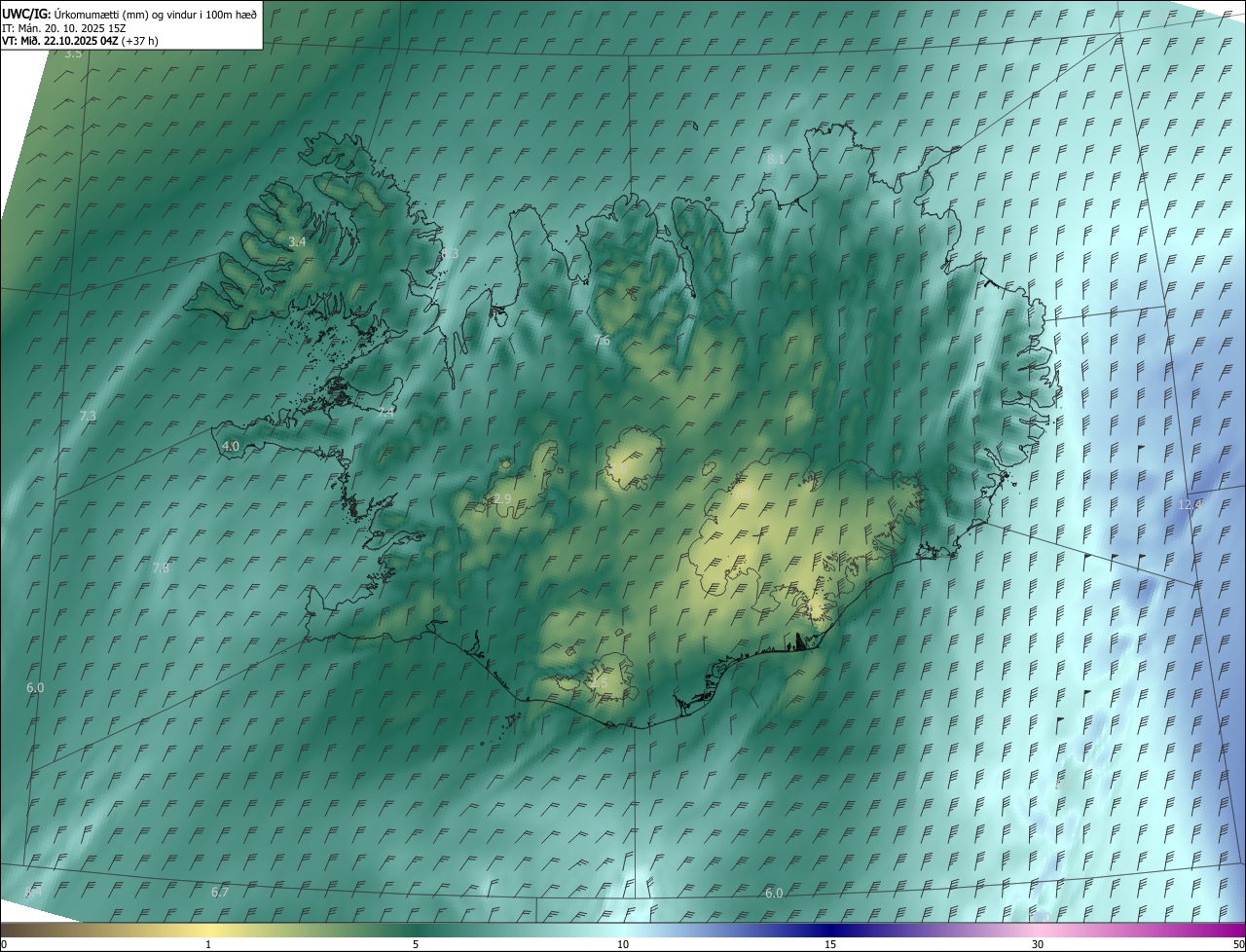Click the 7.8 value label
The image size is (1246, 952).
162,568
